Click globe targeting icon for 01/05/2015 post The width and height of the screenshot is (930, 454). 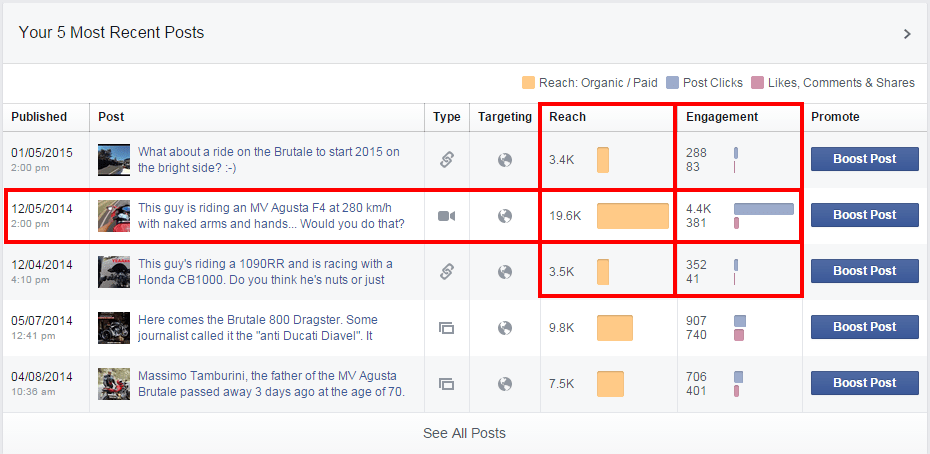[x=505, y=160]
